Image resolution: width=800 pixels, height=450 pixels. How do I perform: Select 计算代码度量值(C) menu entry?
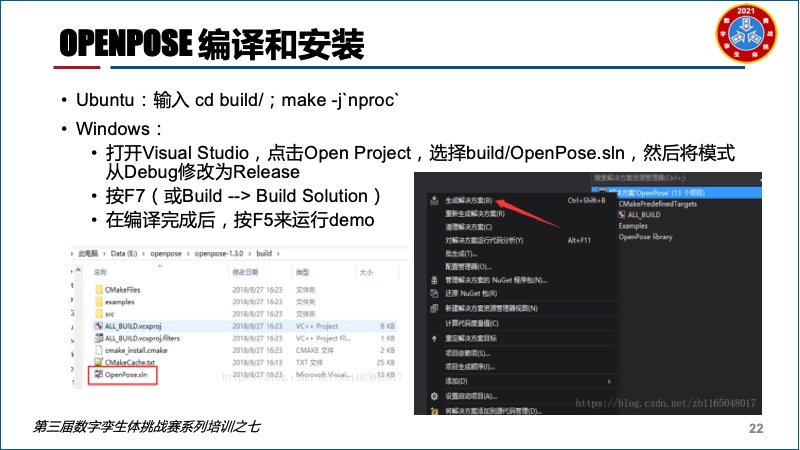[x=471, y=323]
